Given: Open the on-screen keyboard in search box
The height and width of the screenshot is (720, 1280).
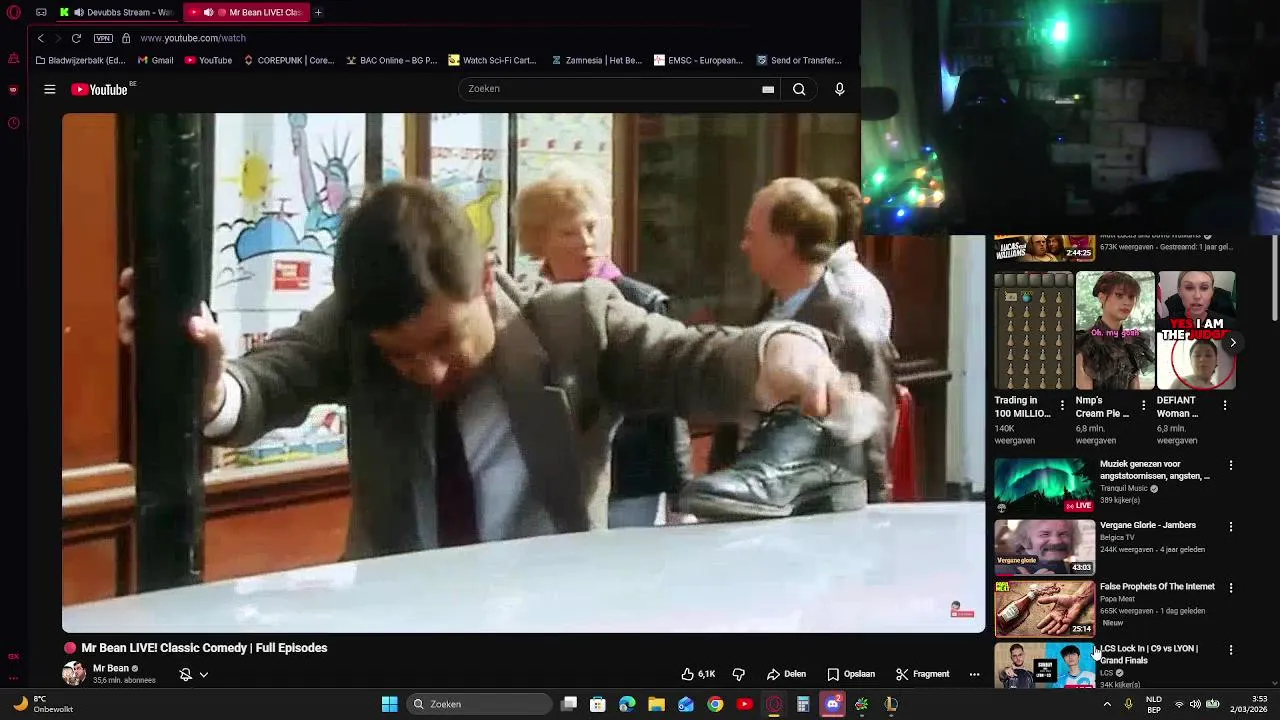Looking at the screenshot, I should tap(768, 89).
